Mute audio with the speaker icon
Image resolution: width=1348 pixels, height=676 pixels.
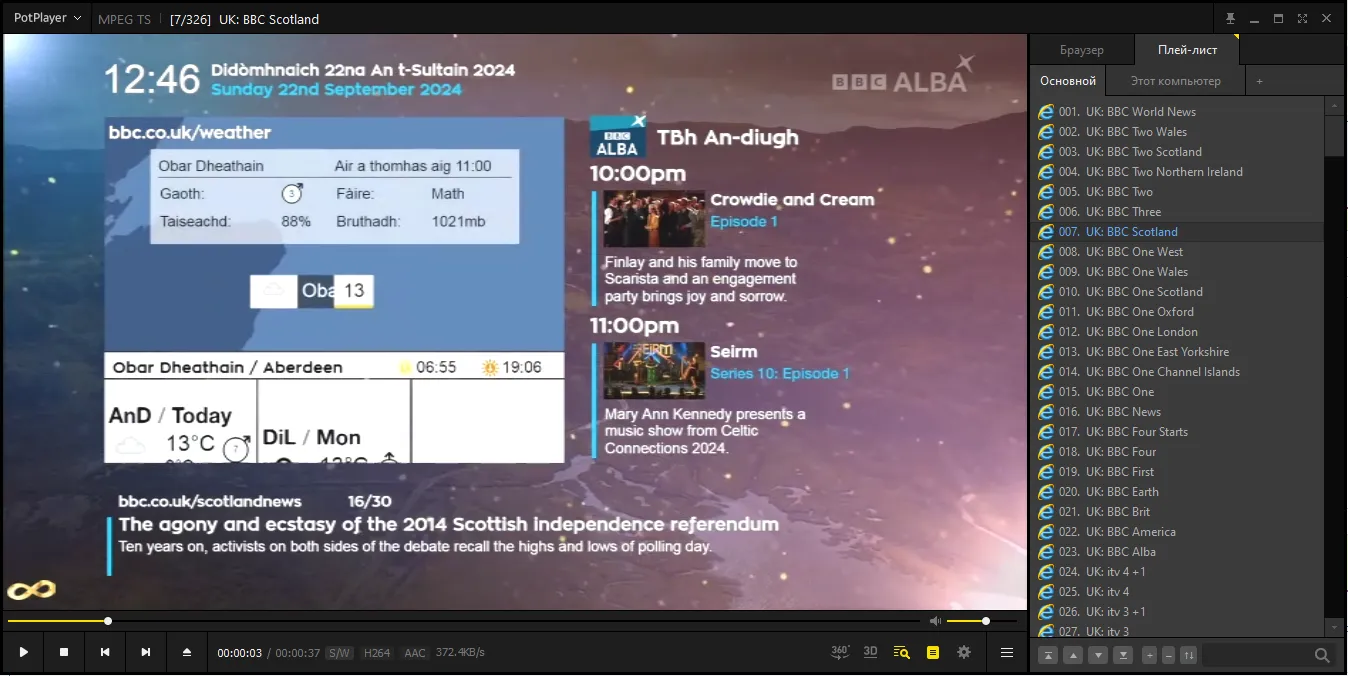(x=935, y=621)
